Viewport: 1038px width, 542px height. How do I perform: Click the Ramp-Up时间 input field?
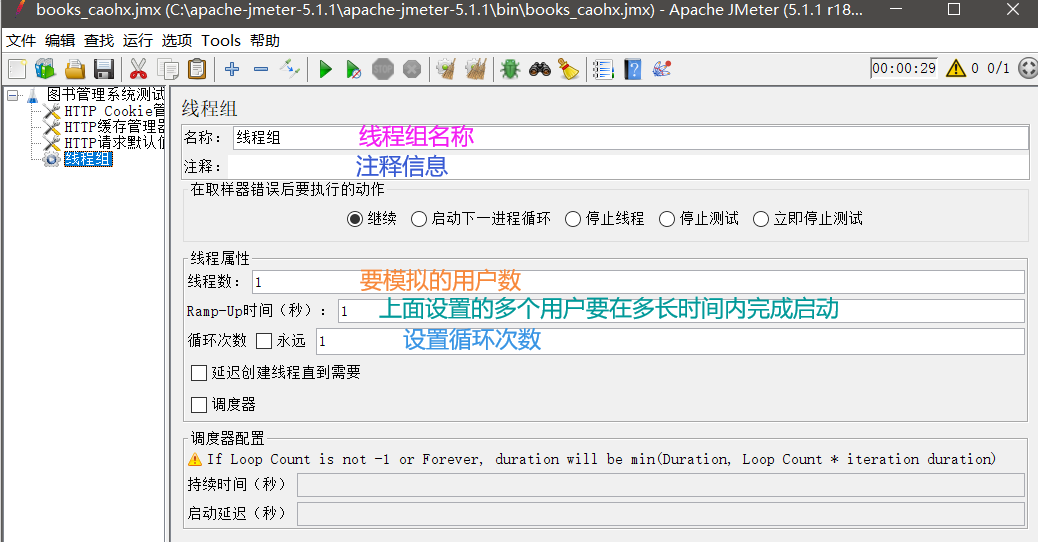pos(681,311)
